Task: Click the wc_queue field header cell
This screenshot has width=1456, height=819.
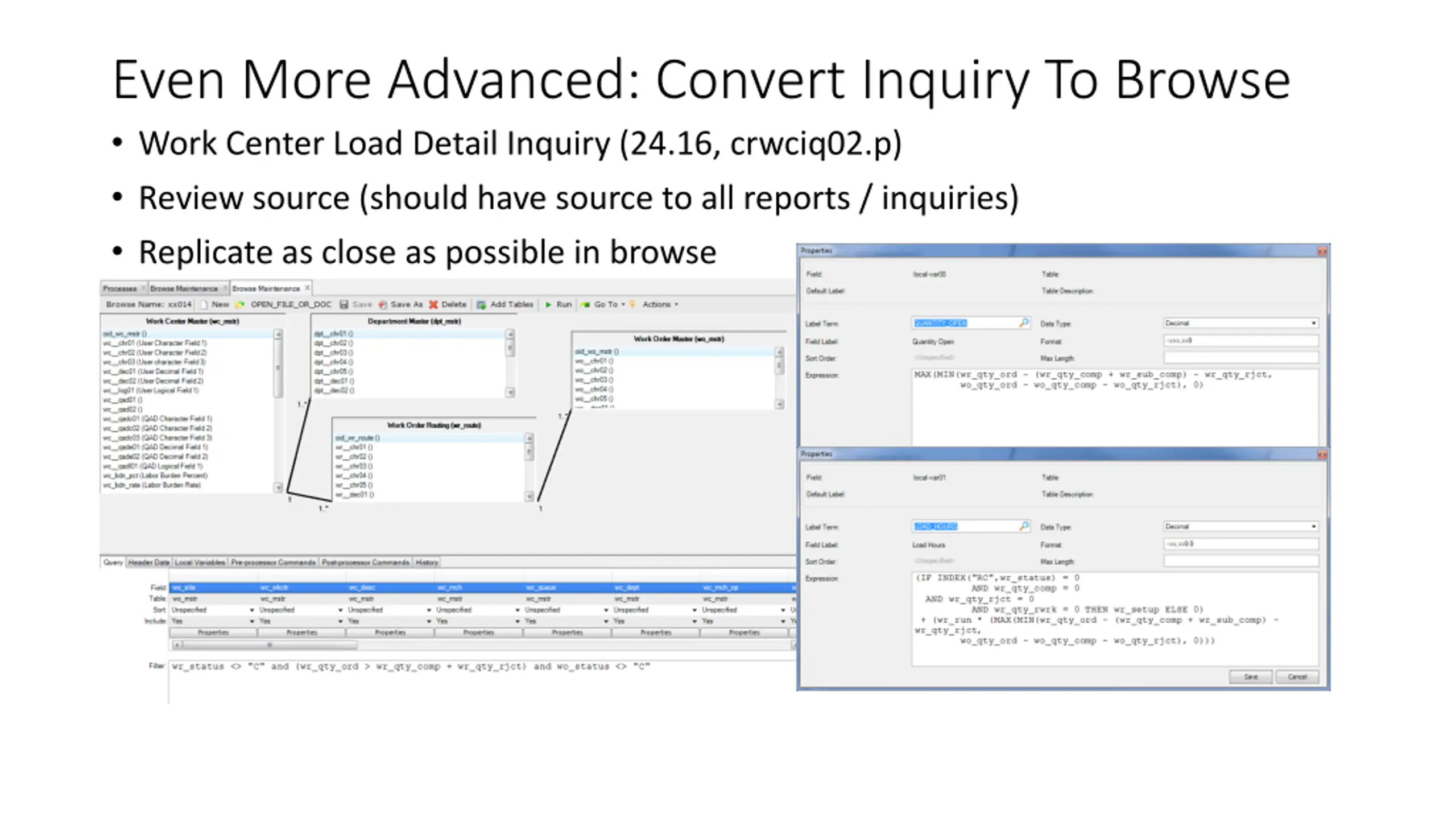Action: coord(568,588)
